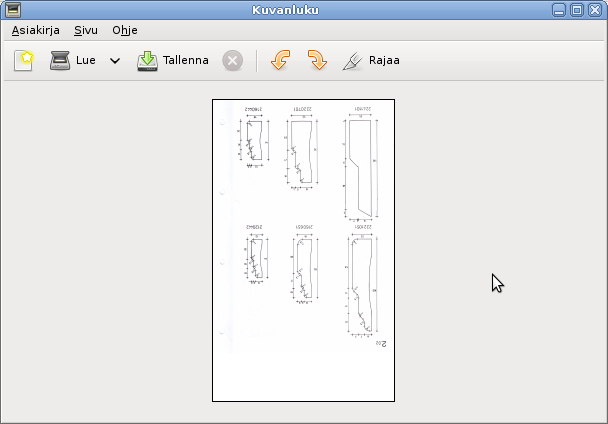This screenshot has width=608, height=424.
Task: Click the crop tool icon
Action: coord(352,60)
